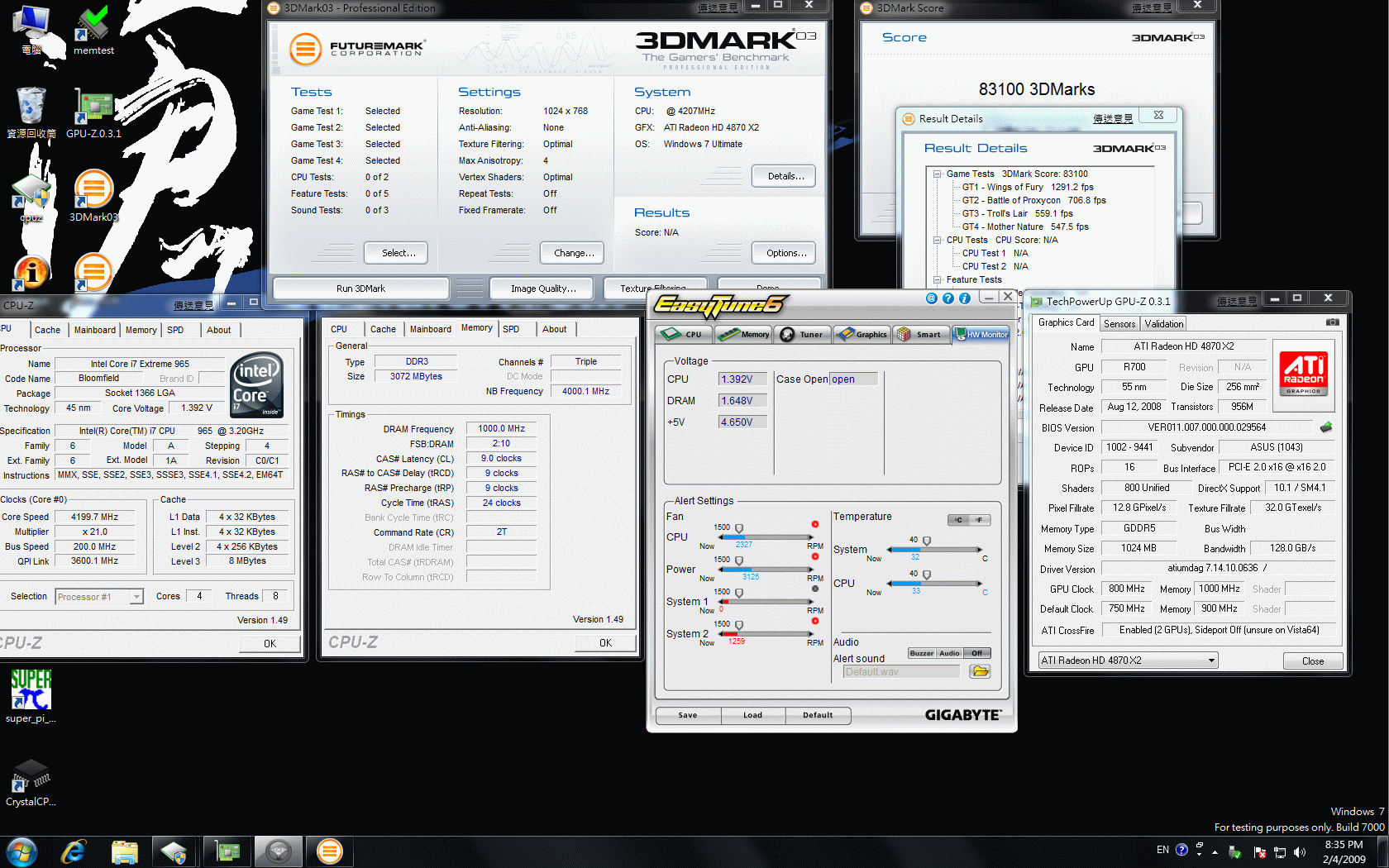Image resolution: width=1389 pixels, height=868 pixels.
Task: Click the Run 3DMark button
Action: pos(360,289)
